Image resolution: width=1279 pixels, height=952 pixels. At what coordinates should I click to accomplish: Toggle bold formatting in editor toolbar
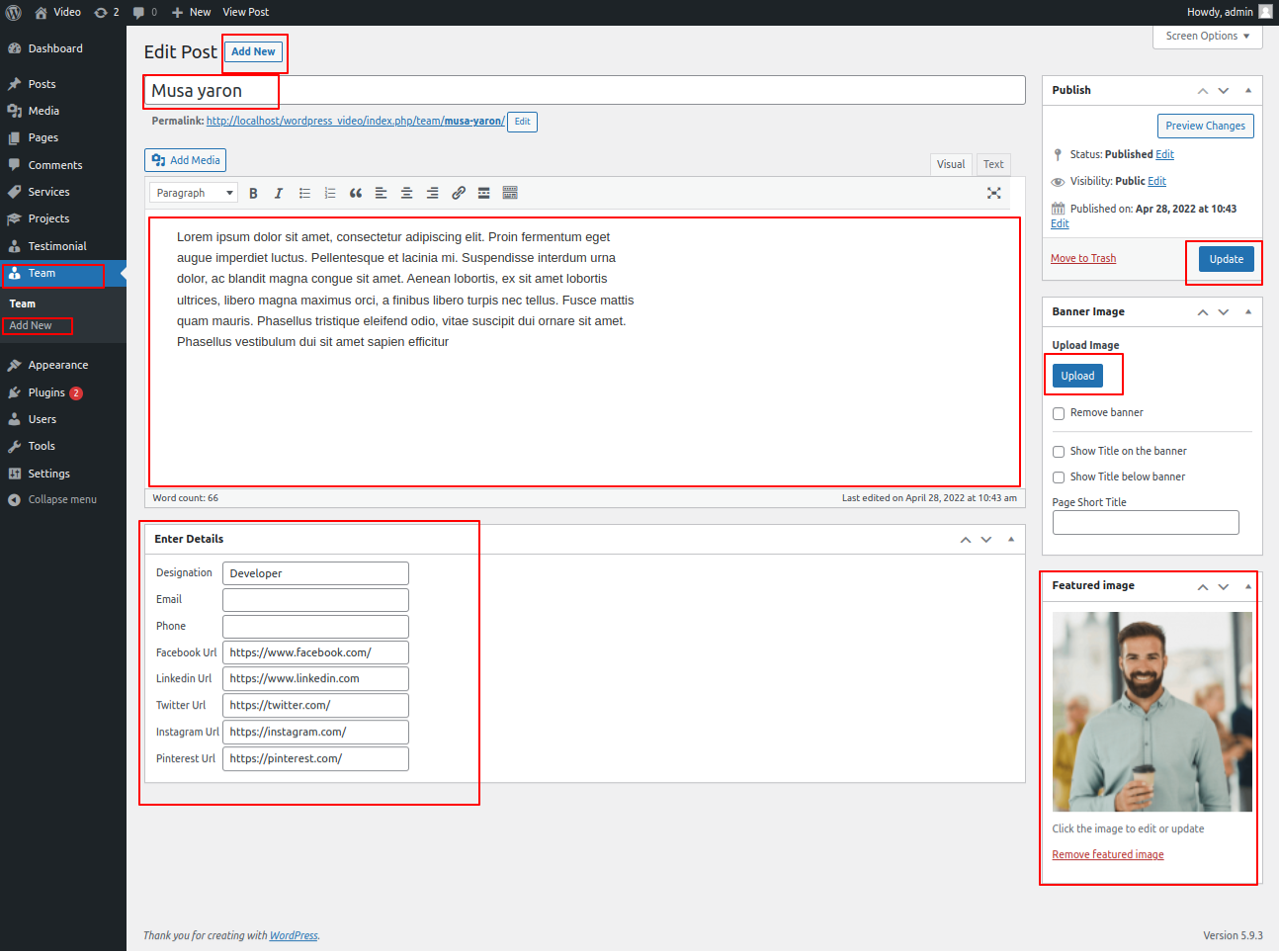(x=253, y=194)
